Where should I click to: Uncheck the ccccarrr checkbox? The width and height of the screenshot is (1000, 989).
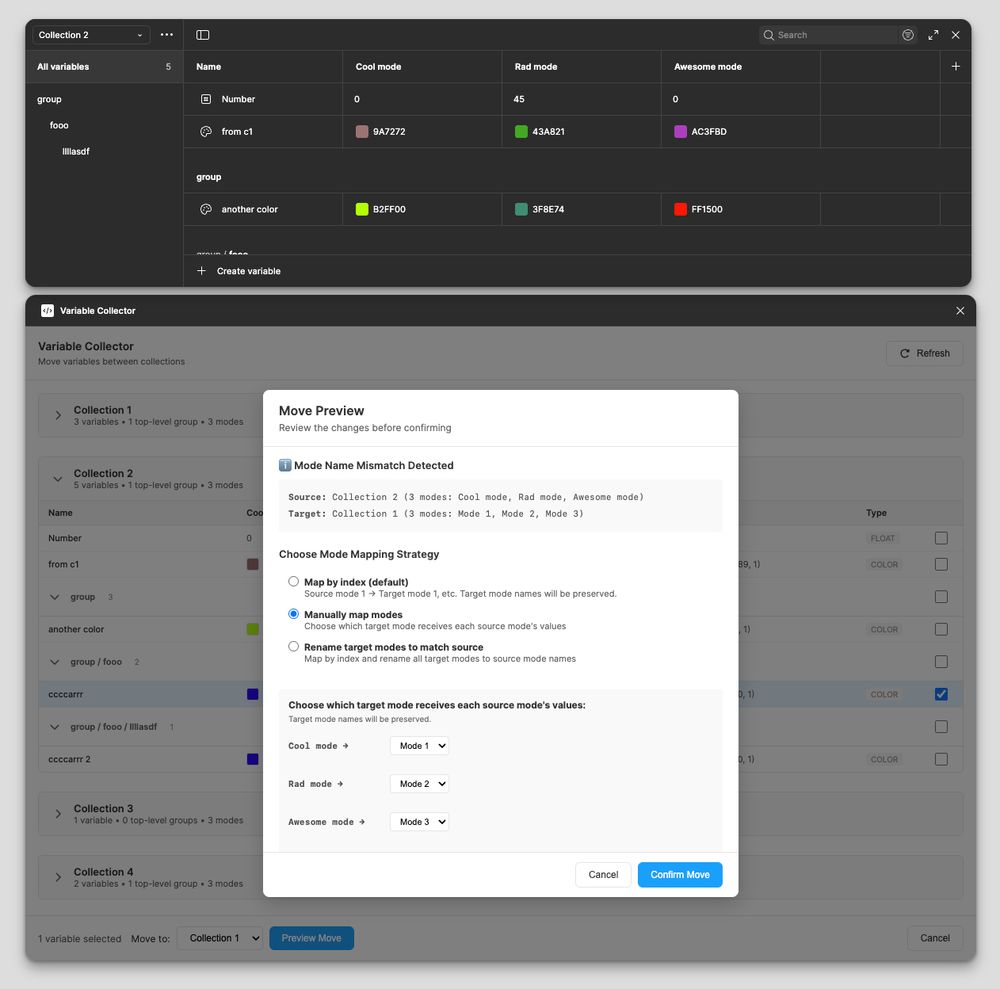click(941, 694)
